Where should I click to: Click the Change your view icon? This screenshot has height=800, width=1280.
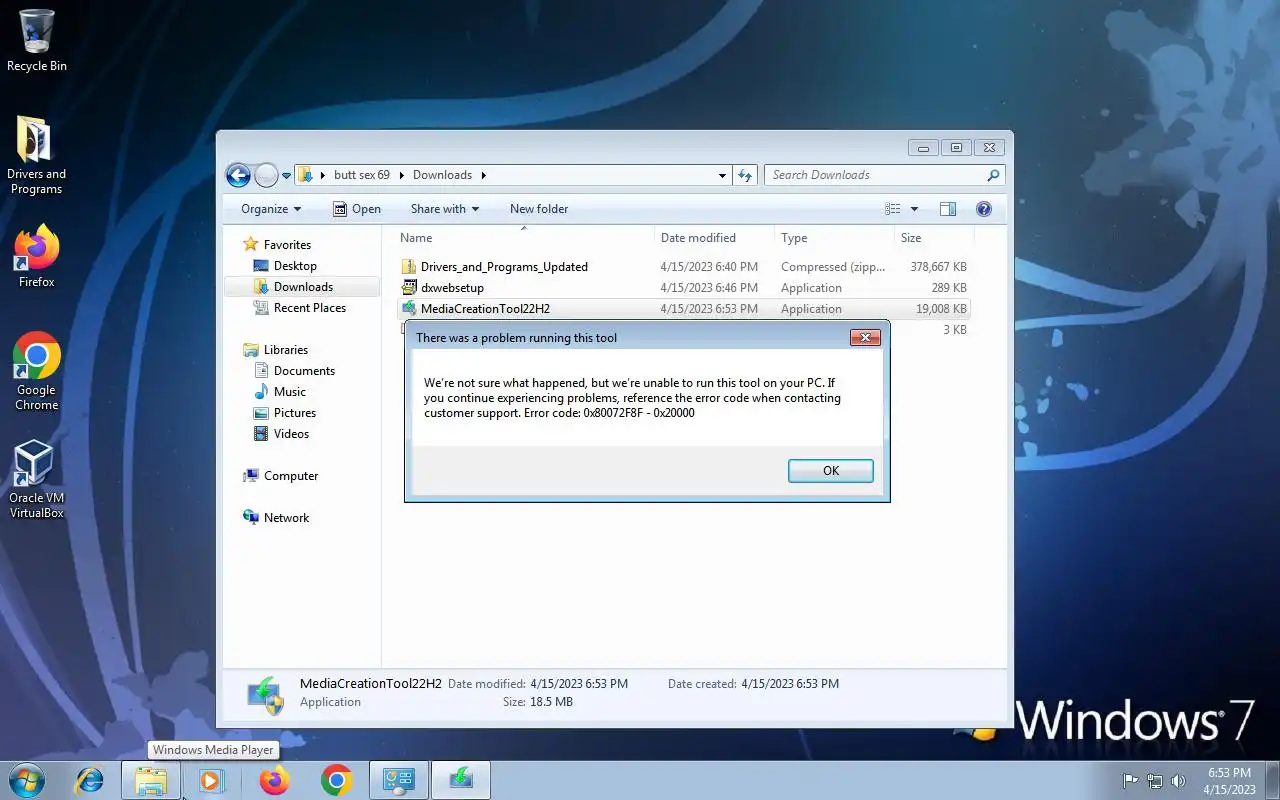pos(893,209)
